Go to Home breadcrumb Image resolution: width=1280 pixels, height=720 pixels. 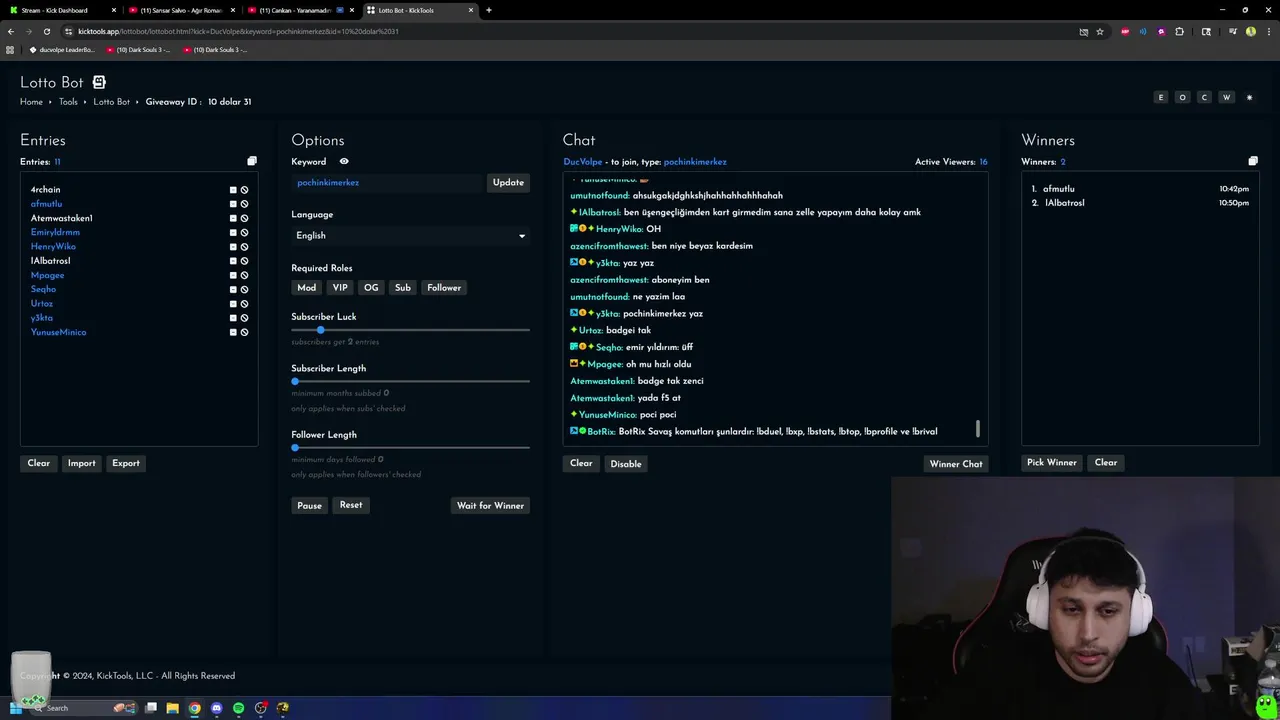point(31,102)
